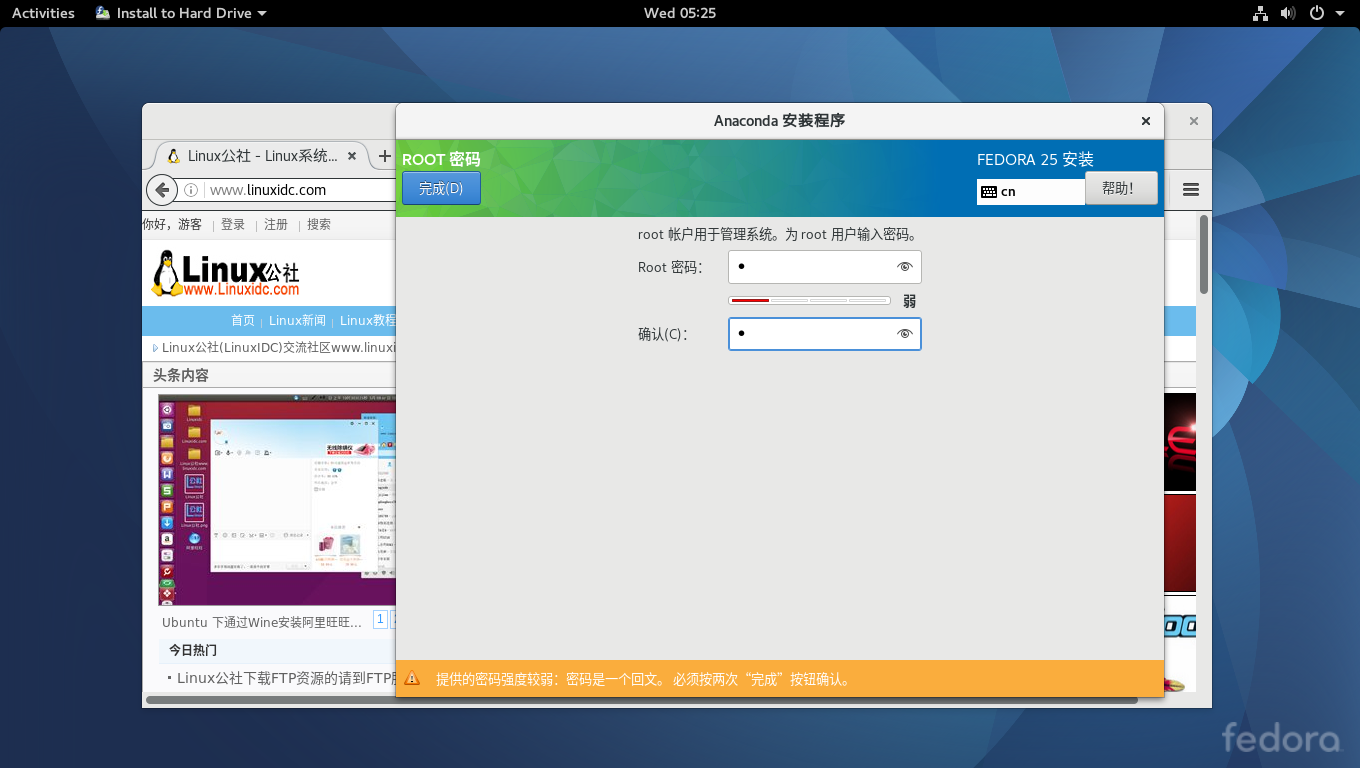1360x768 pixels.
Task: Click the network status icon in the top bar
Action: click(x=1260, y=13)
